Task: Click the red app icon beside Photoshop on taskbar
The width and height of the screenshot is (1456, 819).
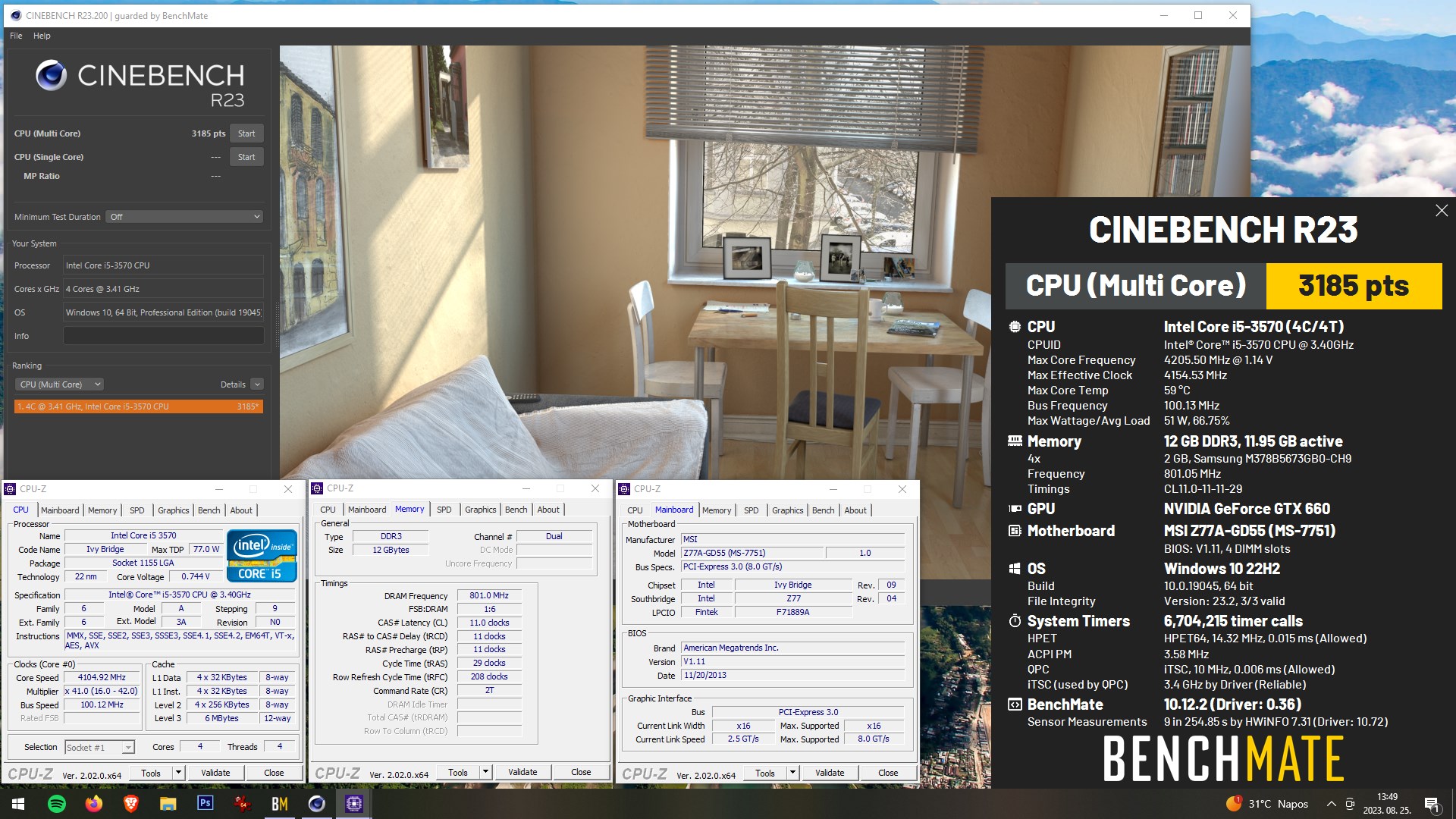Action: [x=242, y=804]
